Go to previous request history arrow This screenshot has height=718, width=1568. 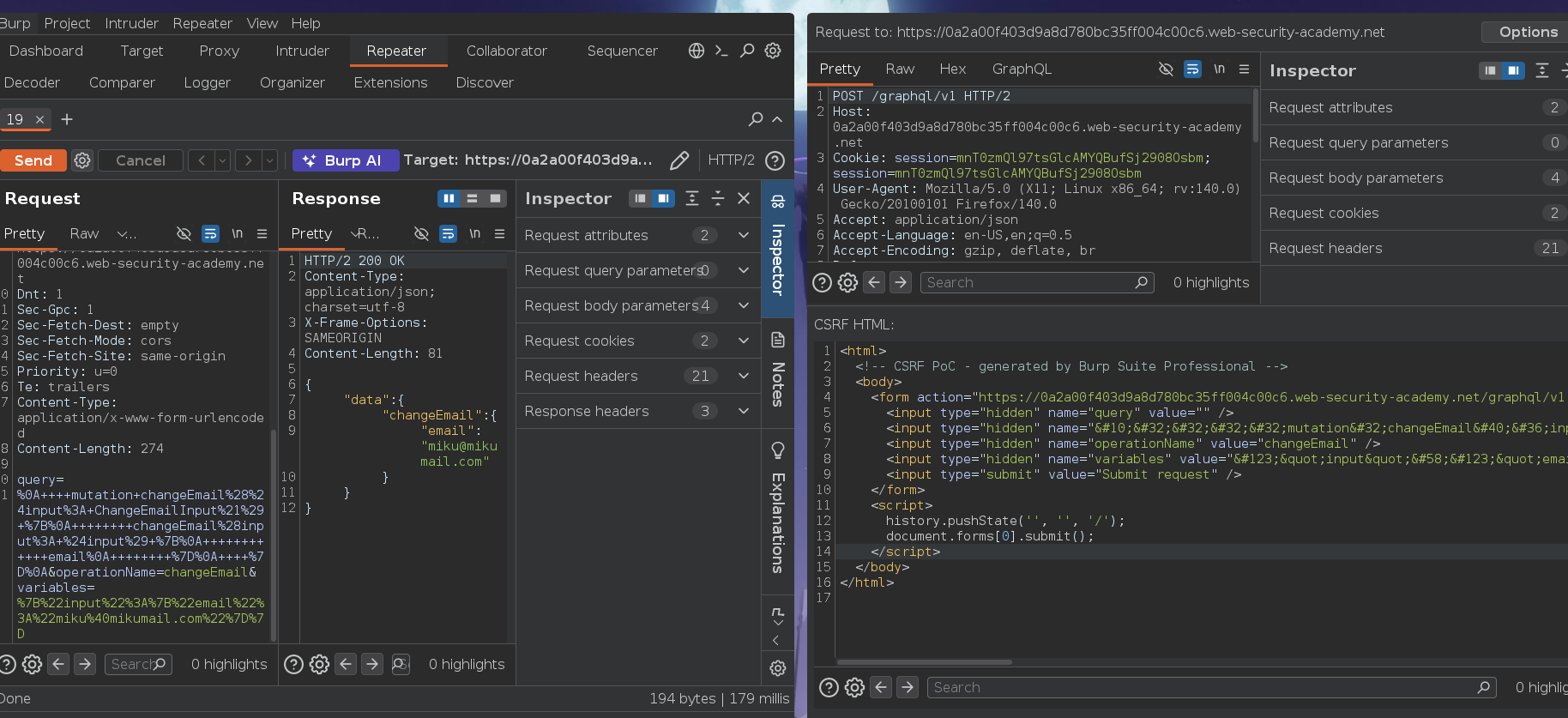pyautogui.click(x=201, y=160)
